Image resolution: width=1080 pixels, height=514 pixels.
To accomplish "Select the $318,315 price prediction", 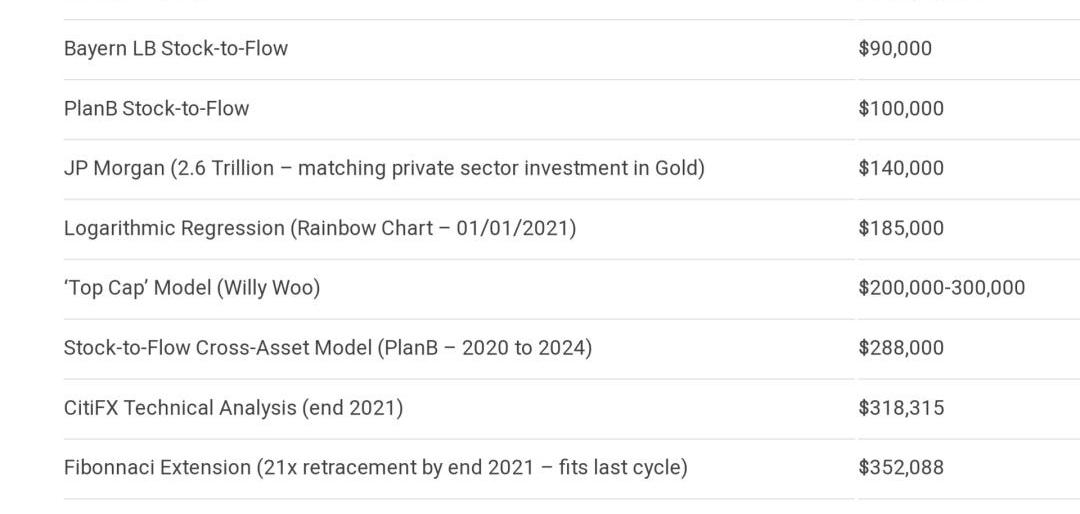I will 901,408.
